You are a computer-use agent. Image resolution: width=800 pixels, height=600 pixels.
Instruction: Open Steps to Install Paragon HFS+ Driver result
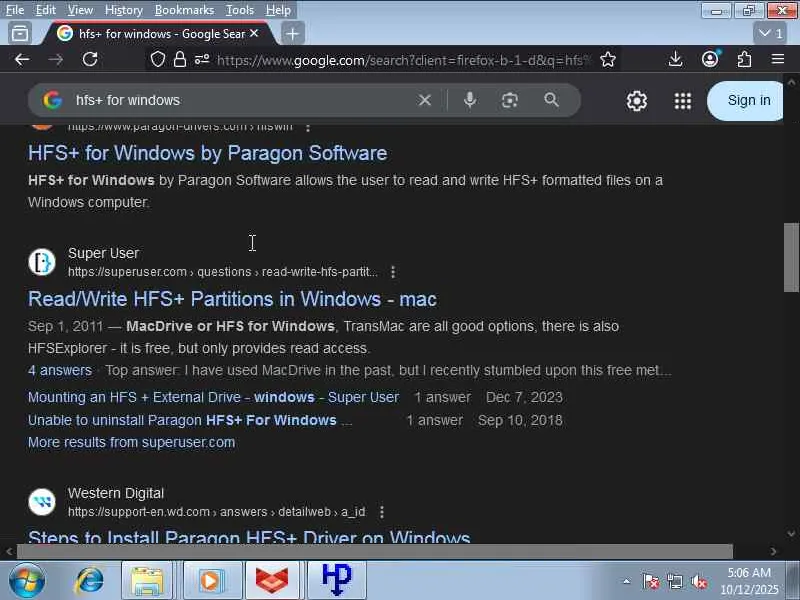(x=249, y=536)
